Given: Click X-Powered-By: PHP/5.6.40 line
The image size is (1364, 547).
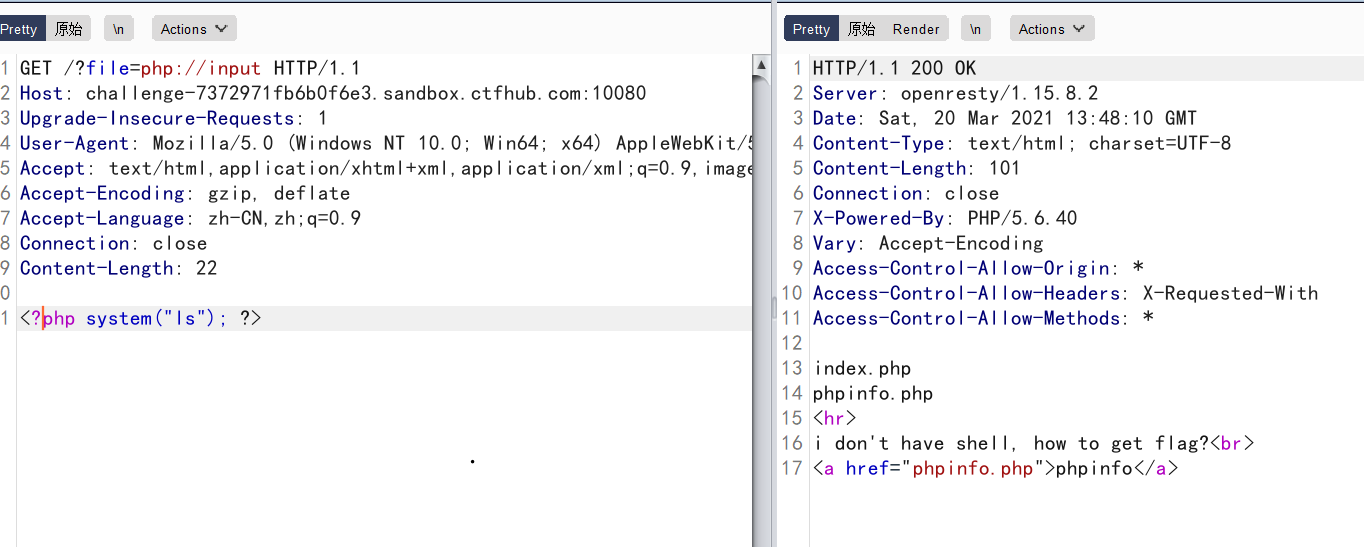Looking at the screenshot, I should [944, 218].
